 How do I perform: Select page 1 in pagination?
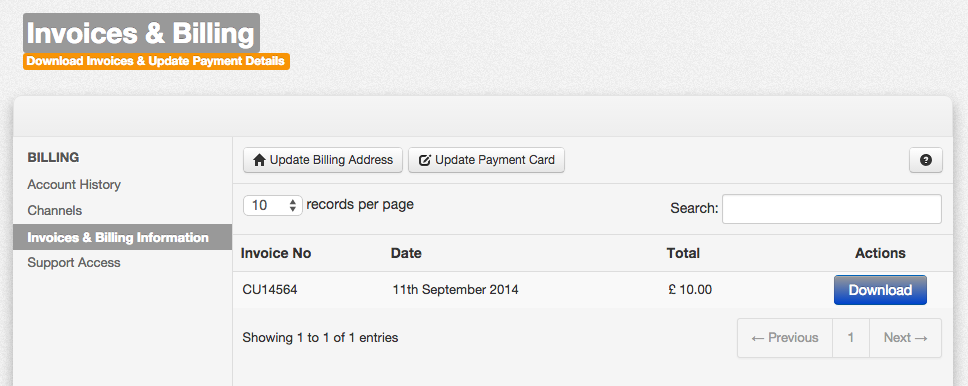(x=851, y=338)
